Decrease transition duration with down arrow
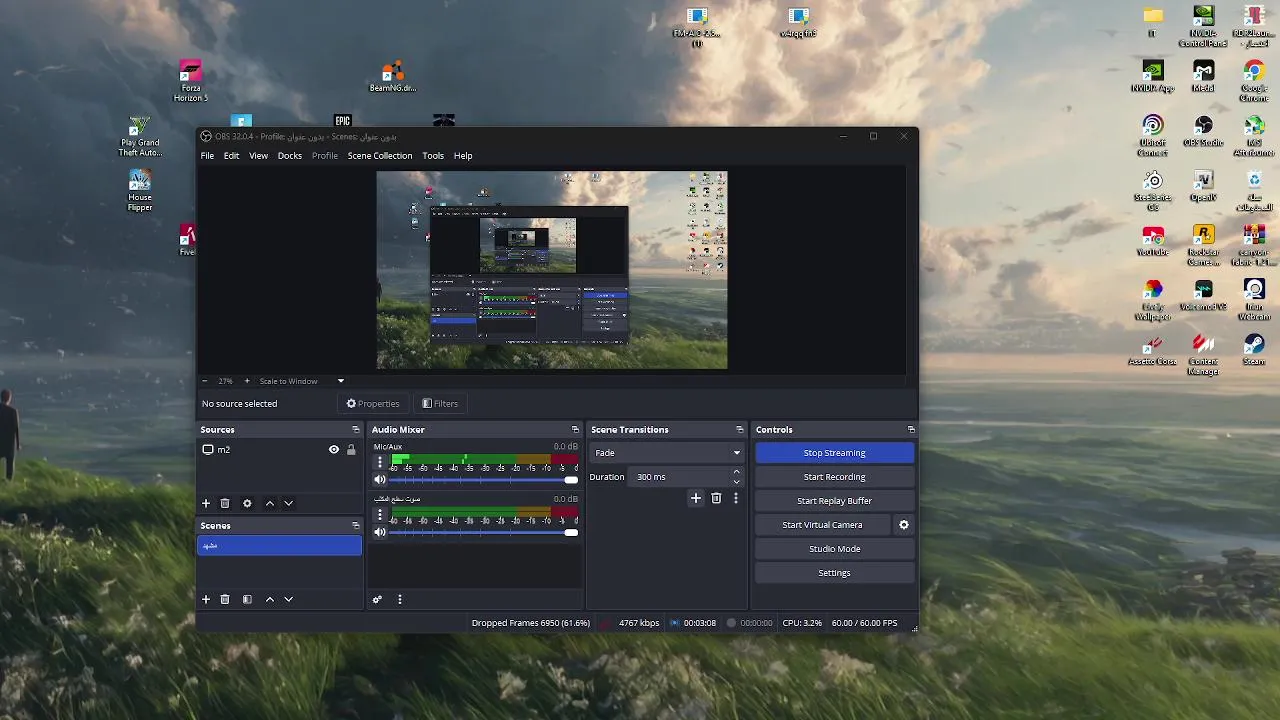1280x720 pixels. click(737, 482)
